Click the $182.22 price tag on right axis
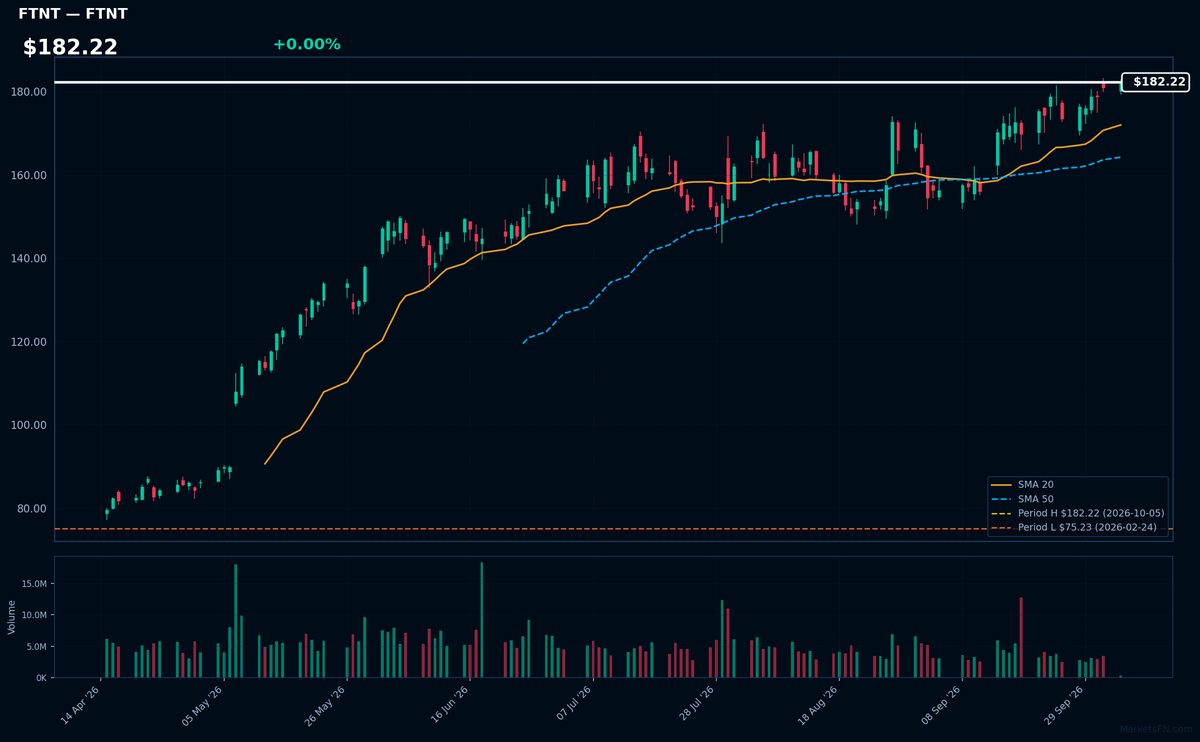 coord(1156,82)
